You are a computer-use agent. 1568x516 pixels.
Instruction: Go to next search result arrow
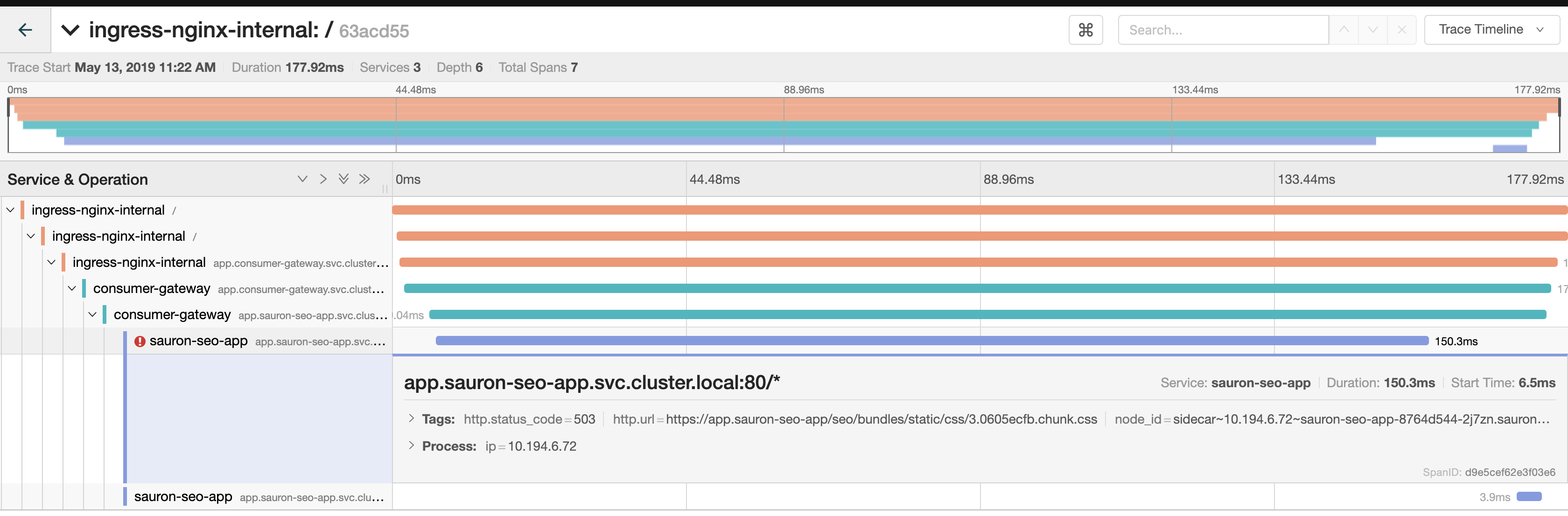click(x=1372, y=30)
